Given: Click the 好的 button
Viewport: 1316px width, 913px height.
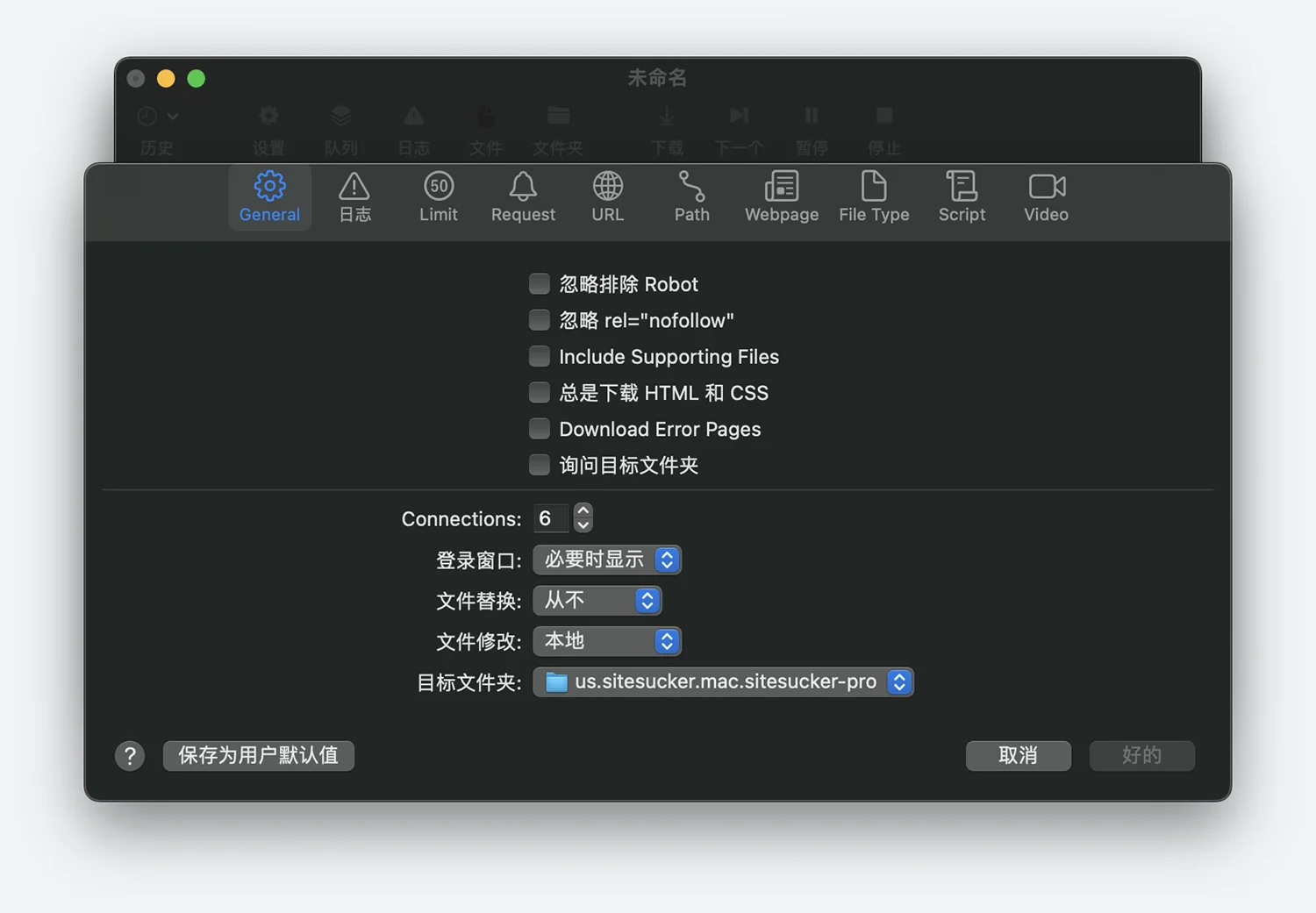Looking at the screenshot, I should pos(1141,755).
